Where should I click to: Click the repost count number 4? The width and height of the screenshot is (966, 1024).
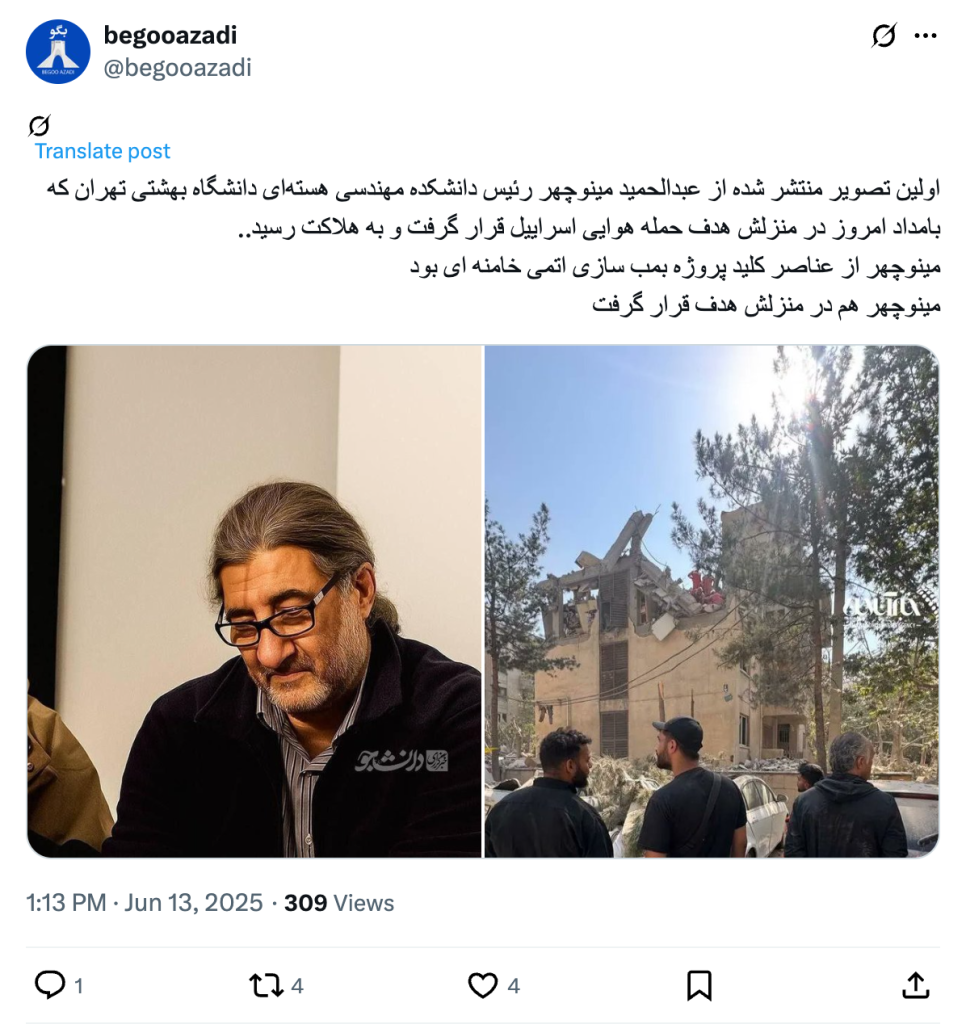[x=297, y=986]
